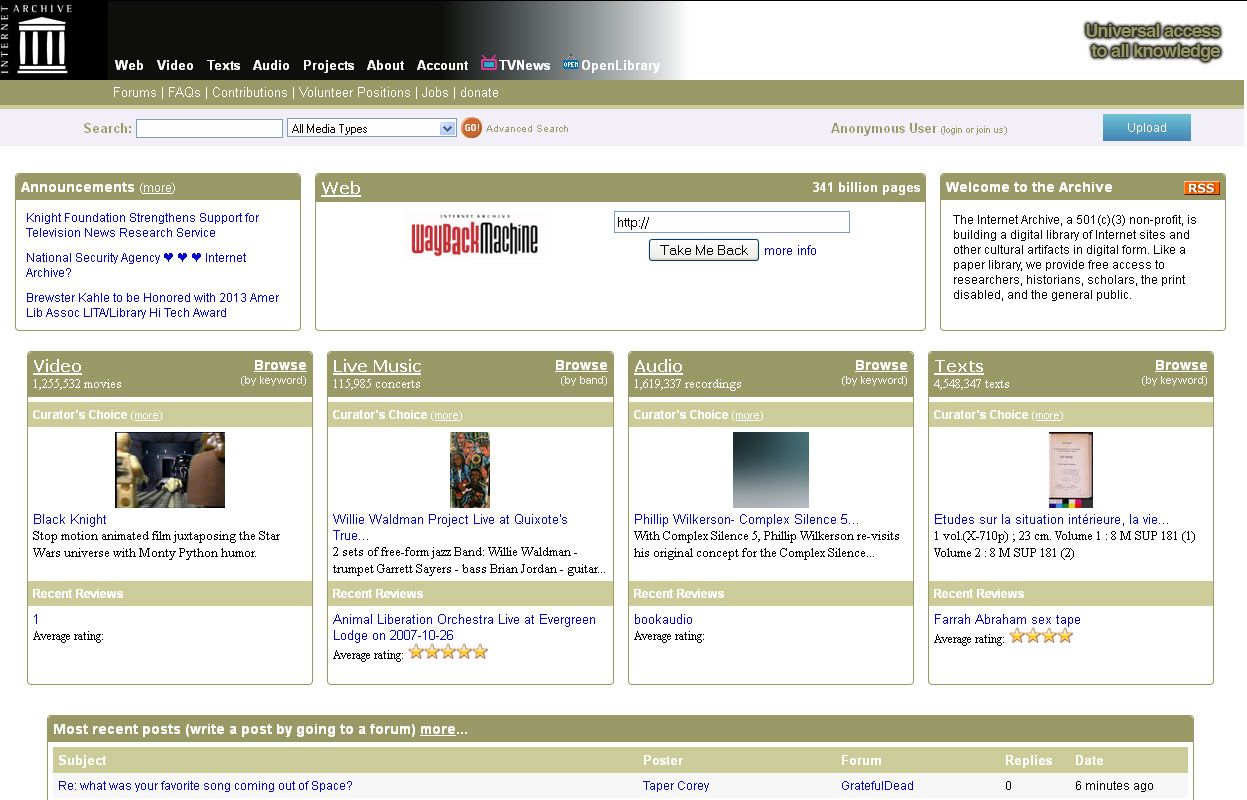Open the Audio section heading
1247x800 pixels.
pyautogui.click(x=658, y=366)
